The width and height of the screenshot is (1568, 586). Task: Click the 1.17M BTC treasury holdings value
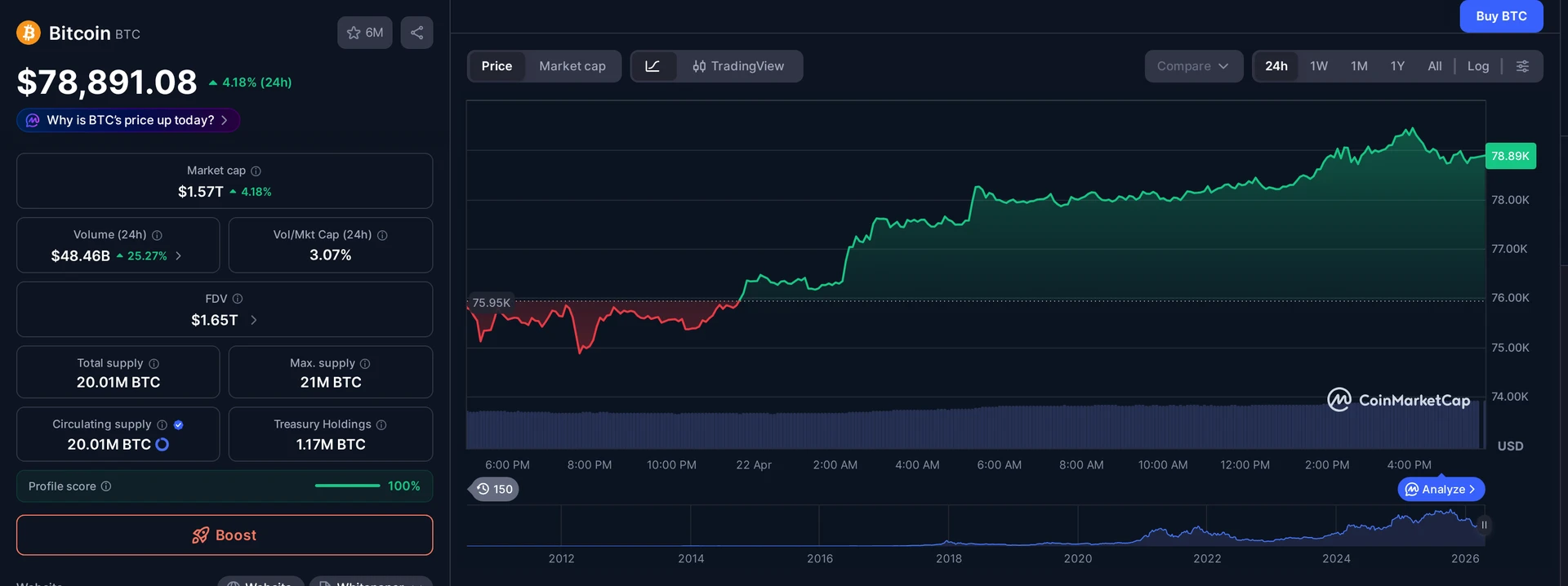pyautogui.click(x=331, y=445)
